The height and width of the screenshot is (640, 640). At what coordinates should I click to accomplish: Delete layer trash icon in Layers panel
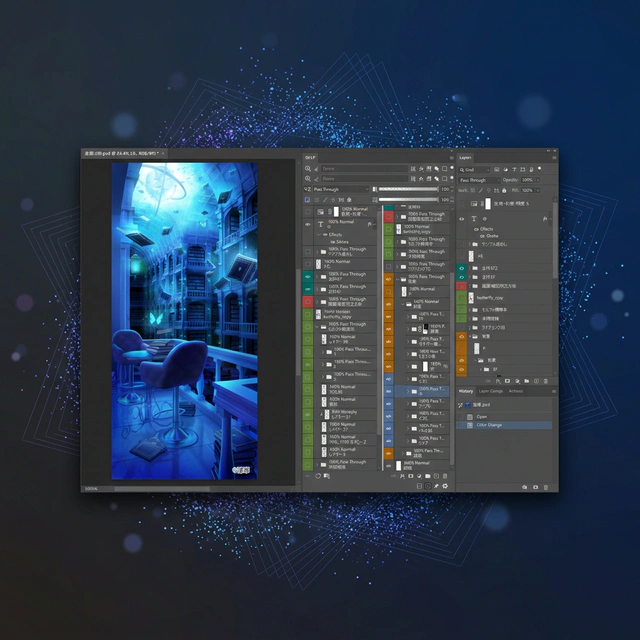click(546, 381)
